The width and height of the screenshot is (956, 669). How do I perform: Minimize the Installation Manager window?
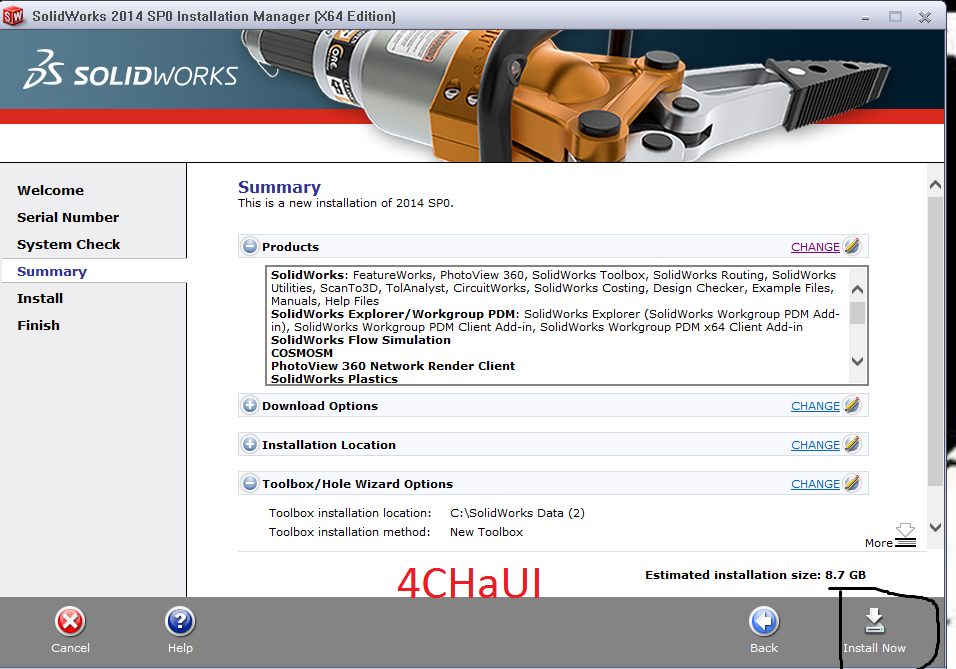pos(865,18)
